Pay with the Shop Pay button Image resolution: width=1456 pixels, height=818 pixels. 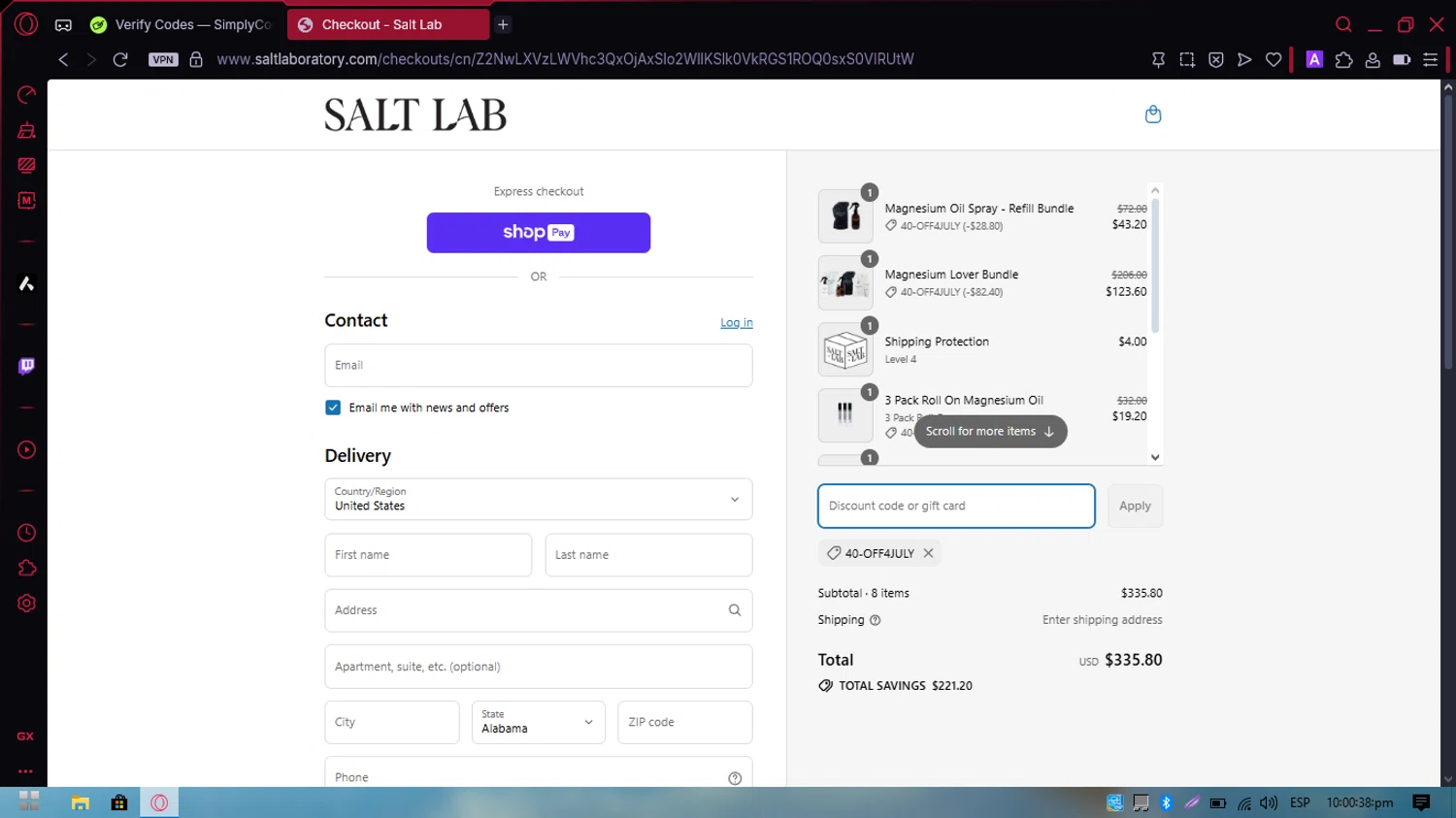pos(539,233)
